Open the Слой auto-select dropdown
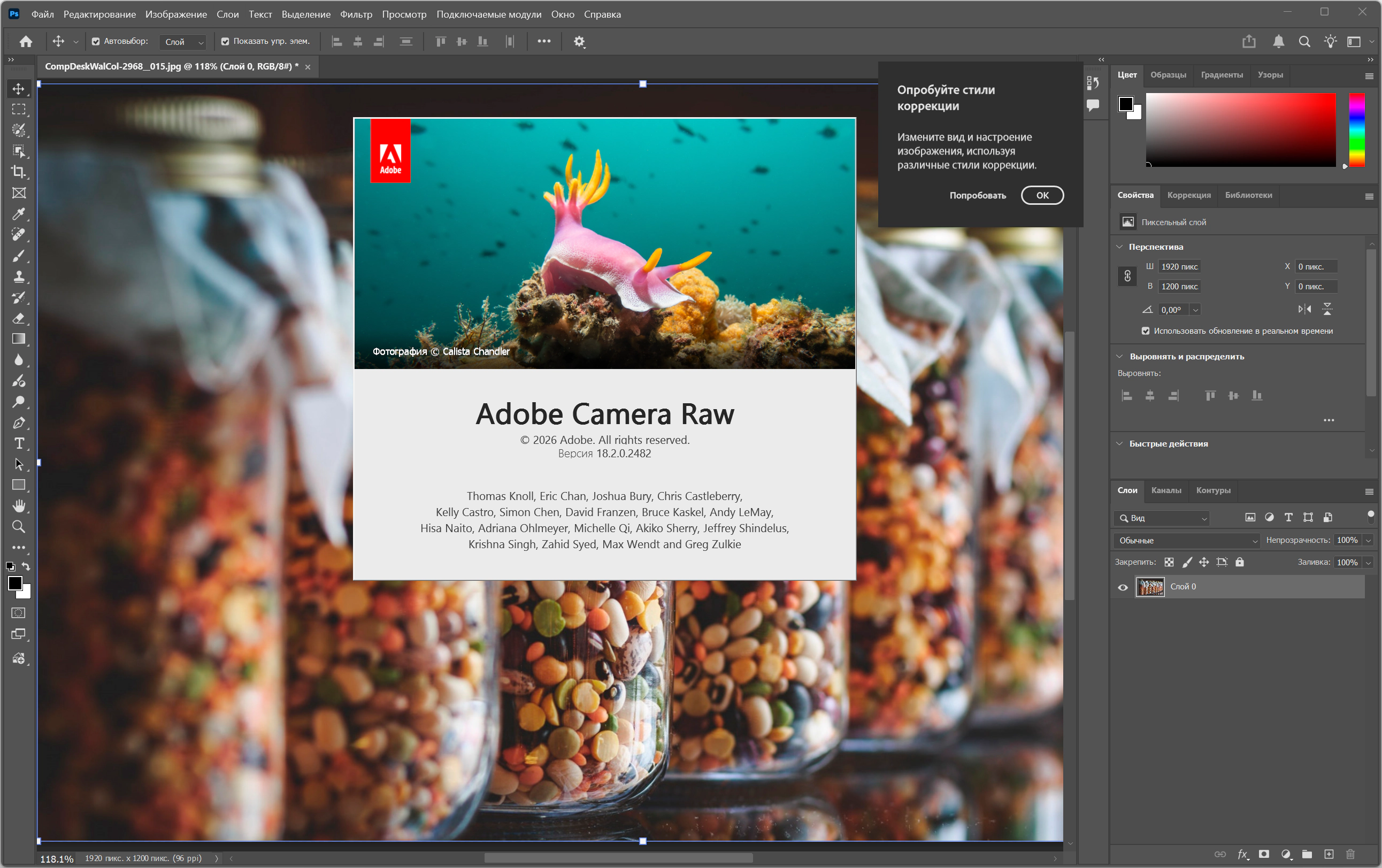The height and width of the screenshot is (868, 1382). point(183,41)
